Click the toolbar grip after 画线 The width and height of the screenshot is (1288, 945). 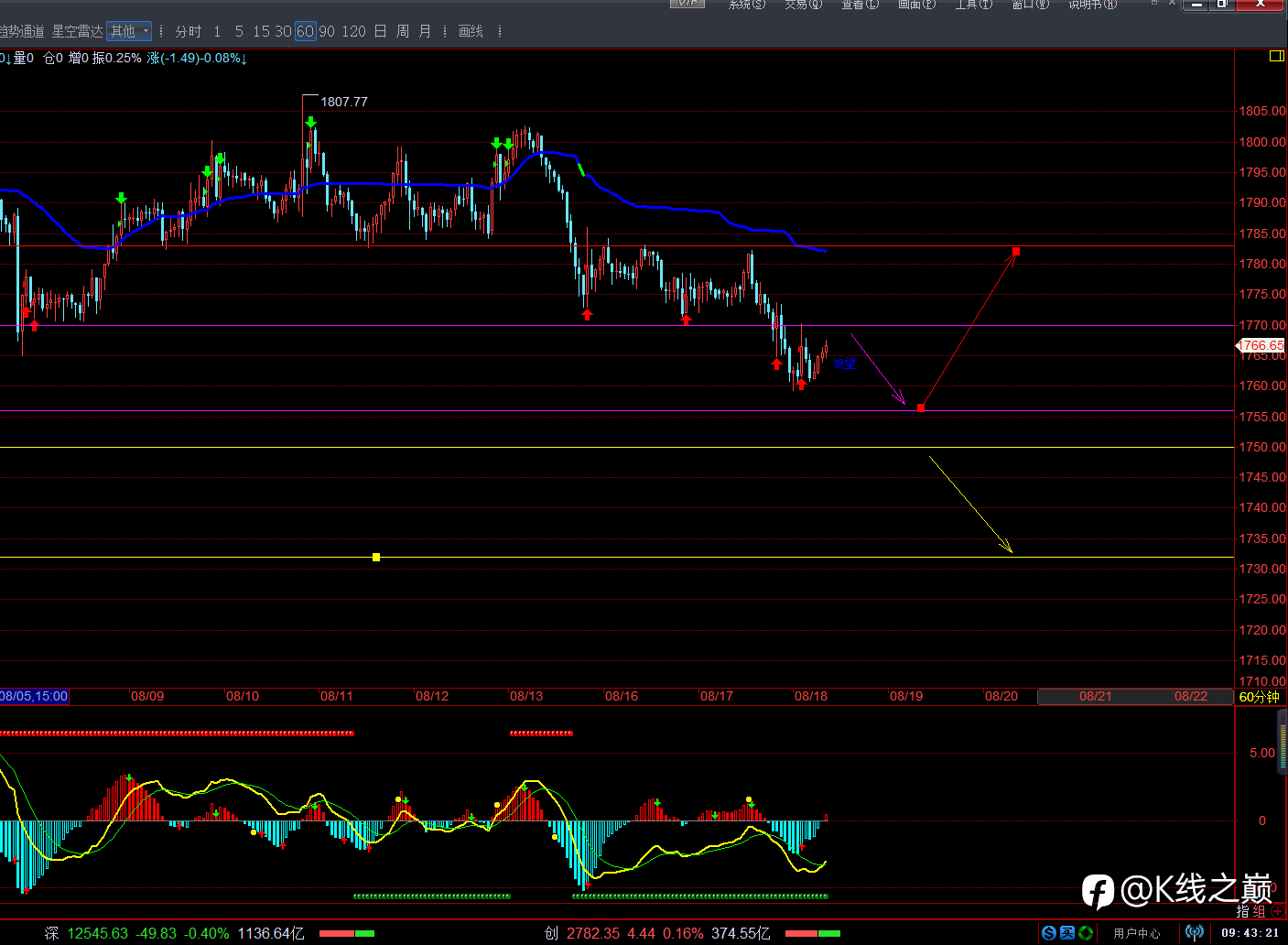(x=500, y=31)
